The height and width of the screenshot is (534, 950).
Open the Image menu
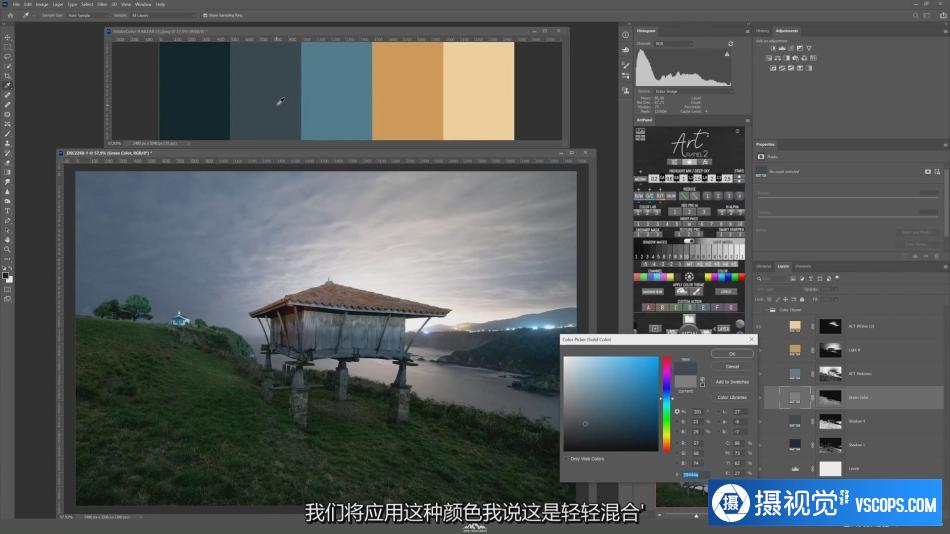[x=42, y=4]
